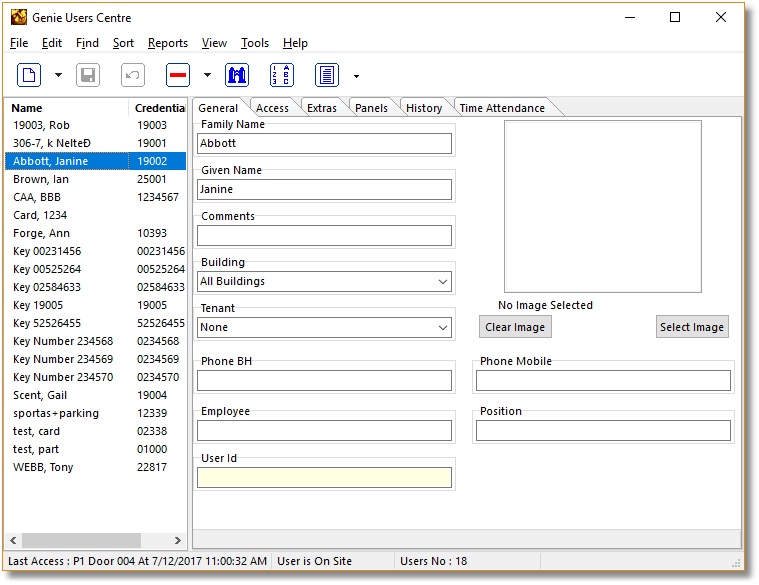This screenshot has height=585, width=759.
Task: Click the Reports page icon
Action: tap(327, 75)
